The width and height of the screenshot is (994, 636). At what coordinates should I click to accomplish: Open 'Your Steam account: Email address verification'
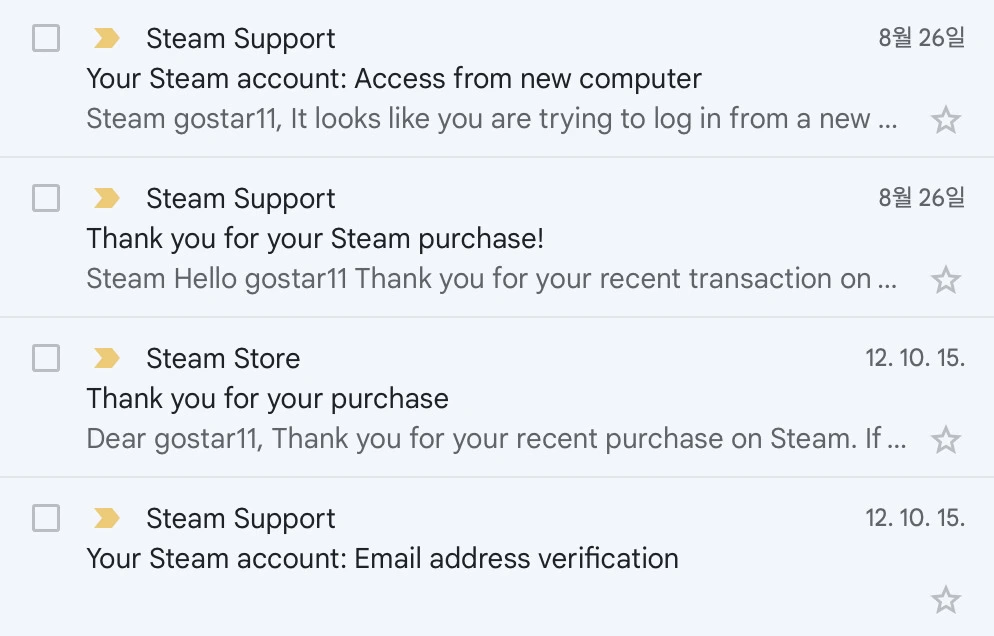(x=382, y=558)
